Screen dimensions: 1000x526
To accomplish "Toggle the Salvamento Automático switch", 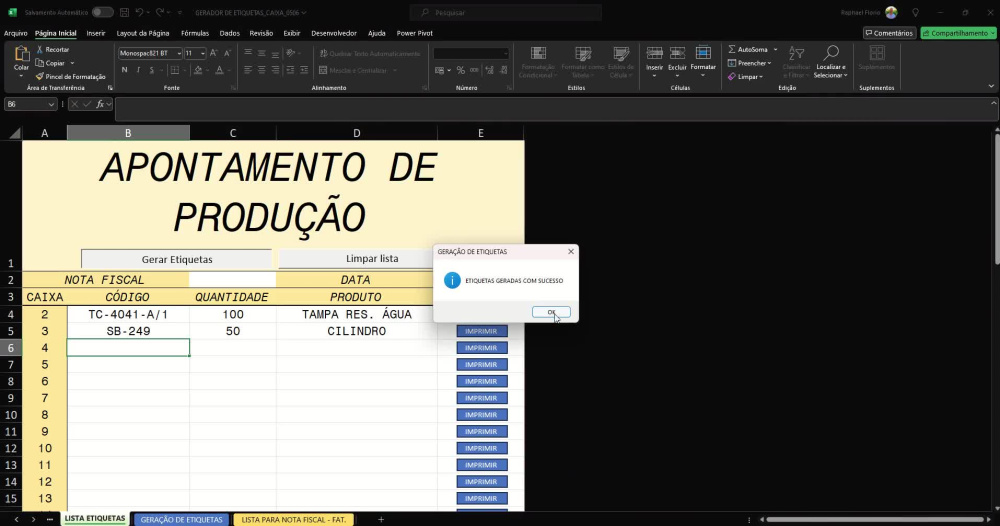I will (x=102, y=12).
